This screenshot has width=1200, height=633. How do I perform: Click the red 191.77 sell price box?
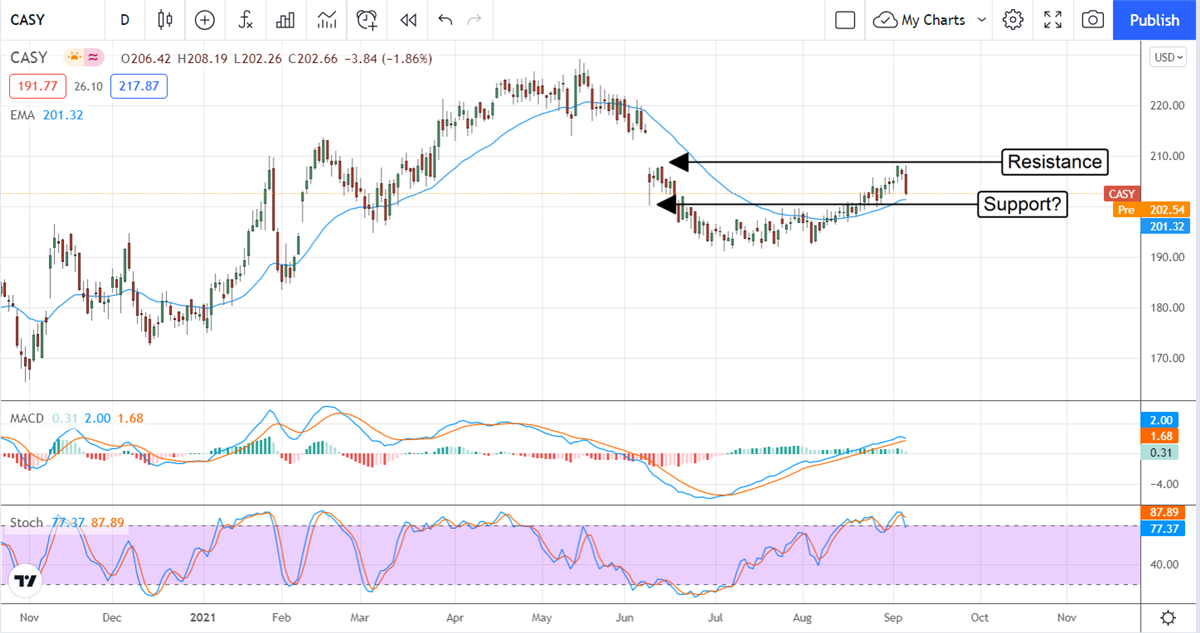coord(38,87)
